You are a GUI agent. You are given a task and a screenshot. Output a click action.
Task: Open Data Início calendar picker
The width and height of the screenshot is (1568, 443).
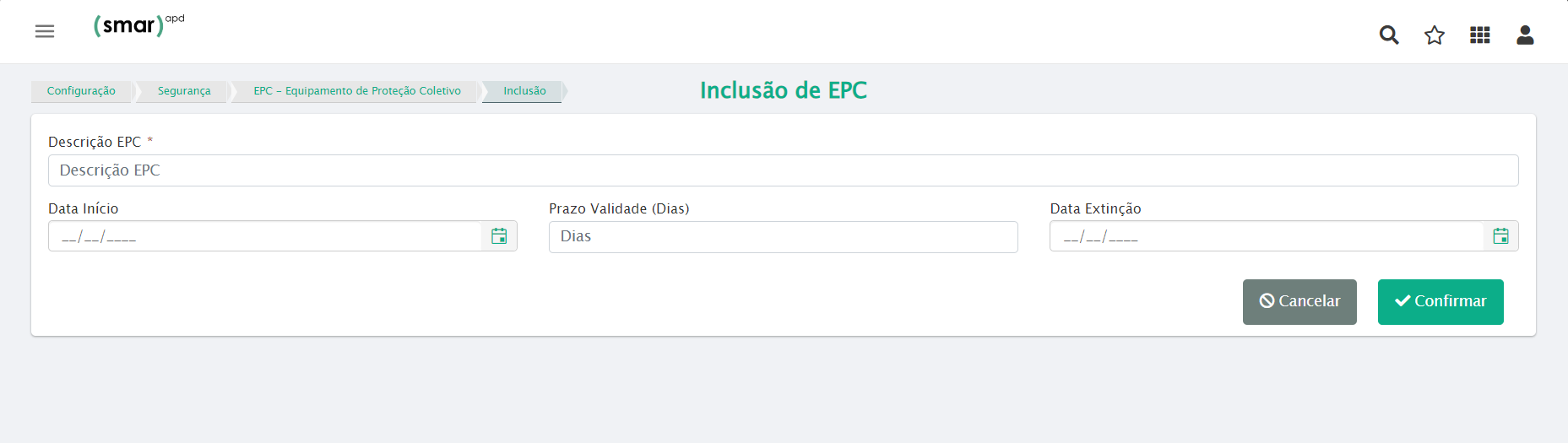pyautogui.click(x=499, y=236)
